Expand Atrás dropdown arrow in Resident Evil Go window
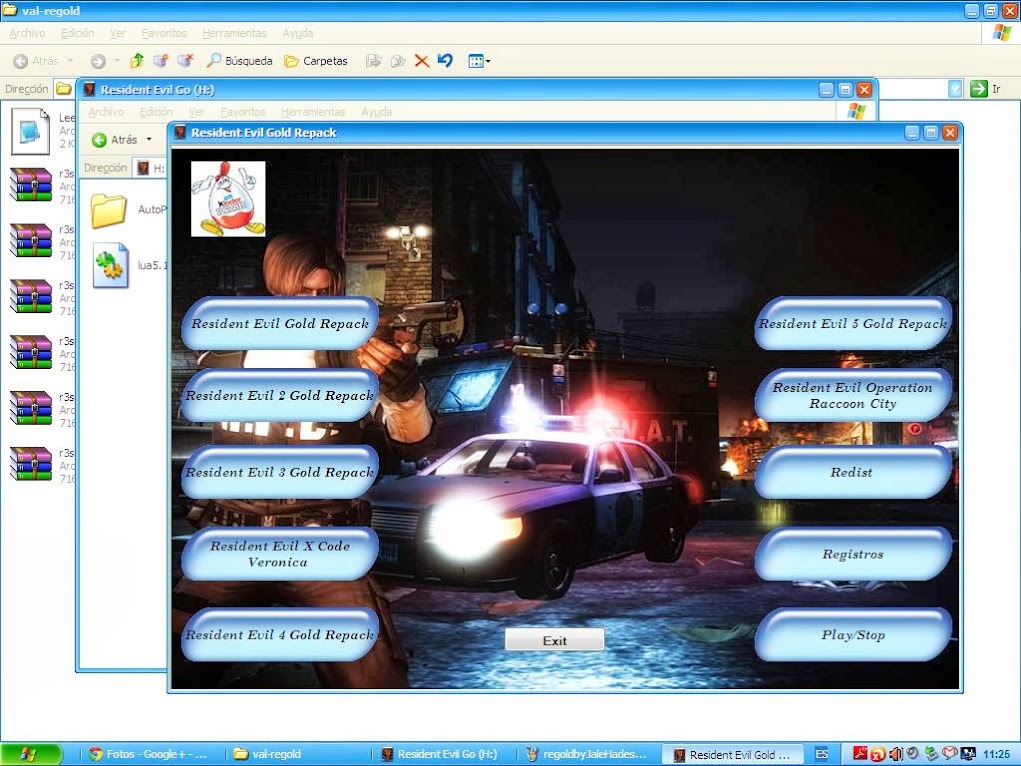 (149, 139)
